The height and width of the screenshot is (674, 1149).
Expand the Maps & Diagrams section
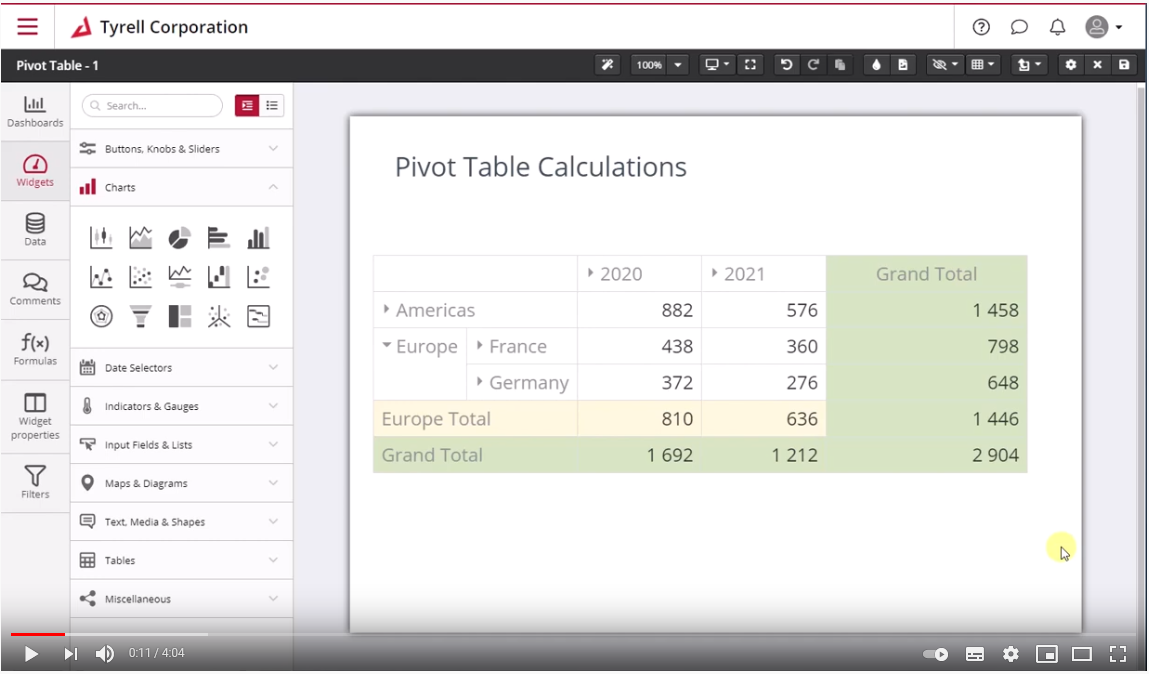tap(182, 484)
